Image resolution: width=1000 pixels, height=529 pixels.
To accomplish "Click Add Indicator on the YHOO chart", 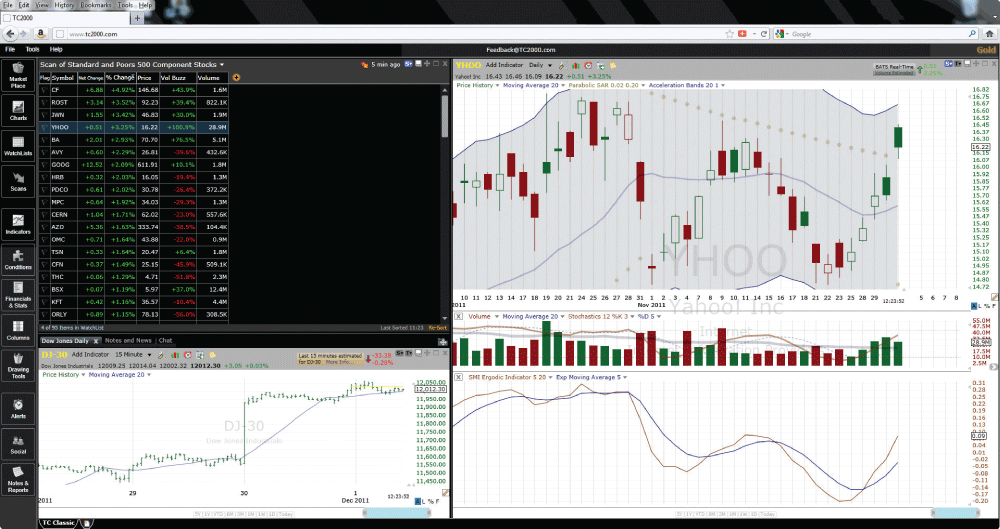I will pyautogui.click(x=504, y=64).
